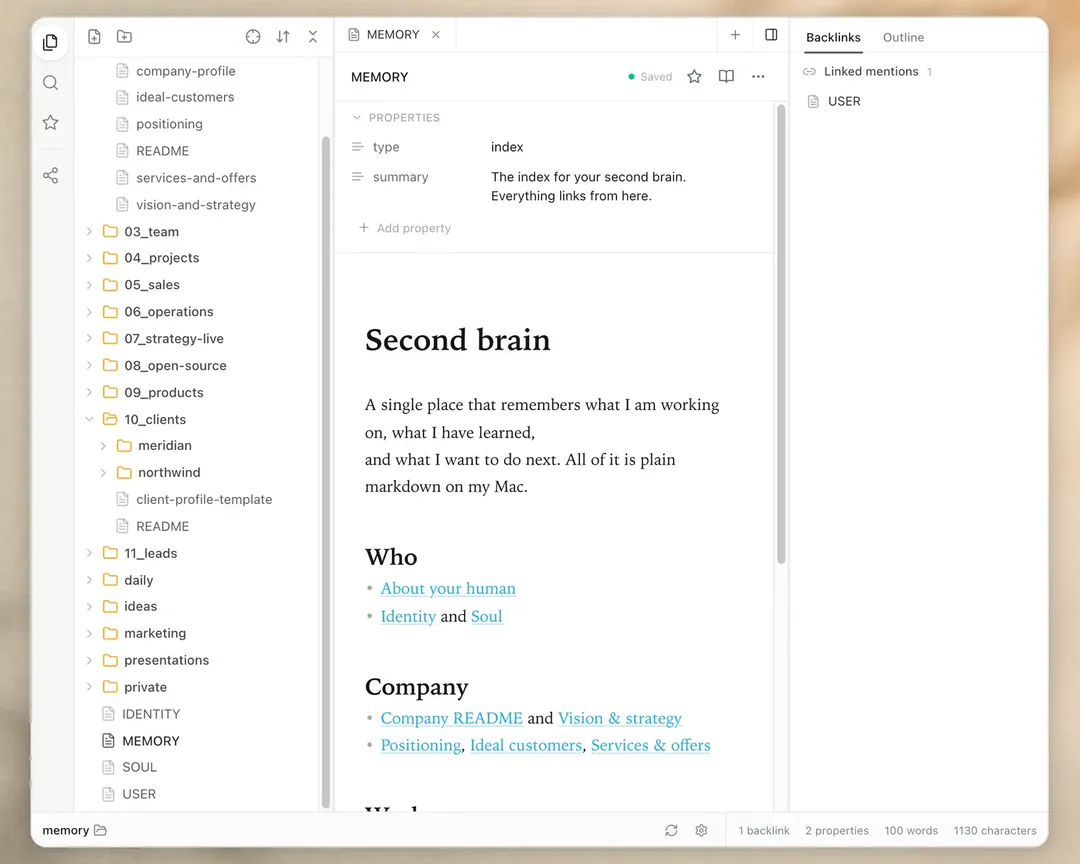Open a new tab with plus icon
This screenshot has width=1080, height=864.
coord(735,34)
